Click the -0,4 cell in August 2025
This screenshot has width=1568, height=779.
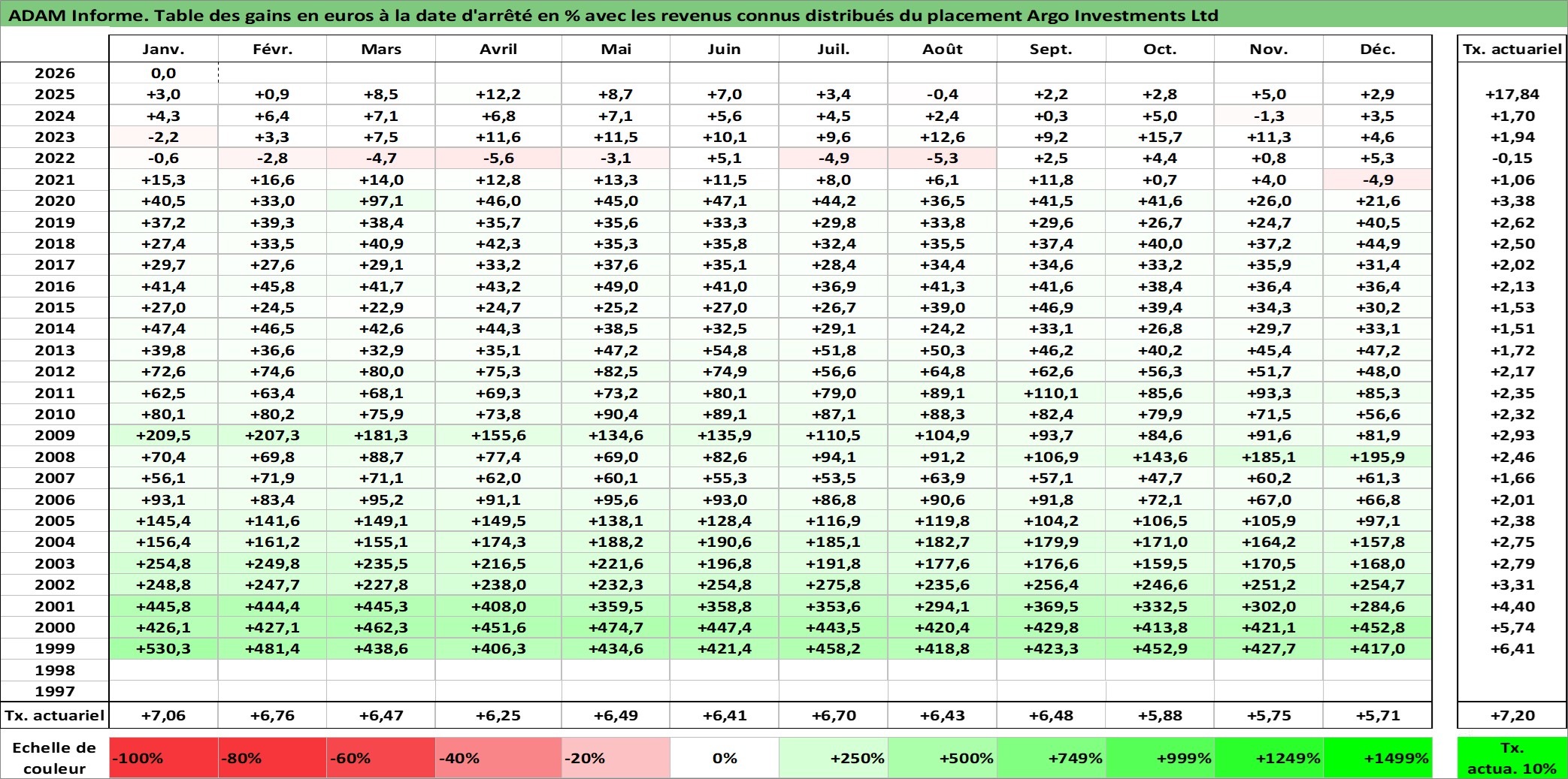[943, 94]
